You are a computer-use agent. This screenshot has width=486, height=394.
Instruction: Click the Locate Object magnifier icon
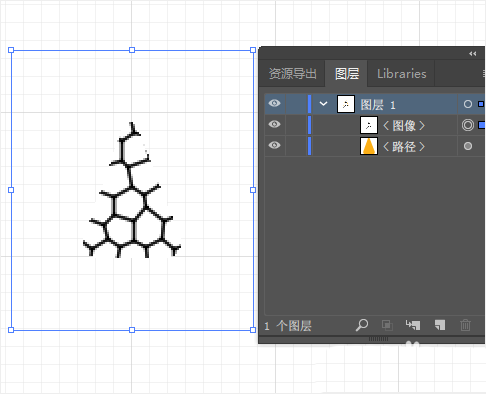(x=362, y=325)
